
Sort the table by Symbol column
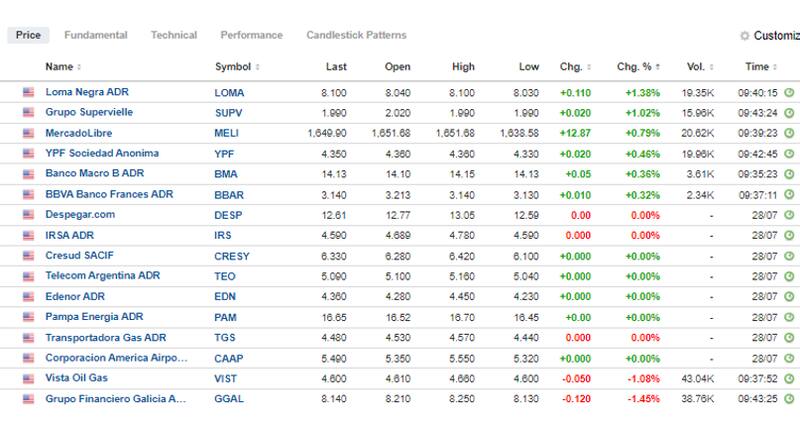pos(236,67)
